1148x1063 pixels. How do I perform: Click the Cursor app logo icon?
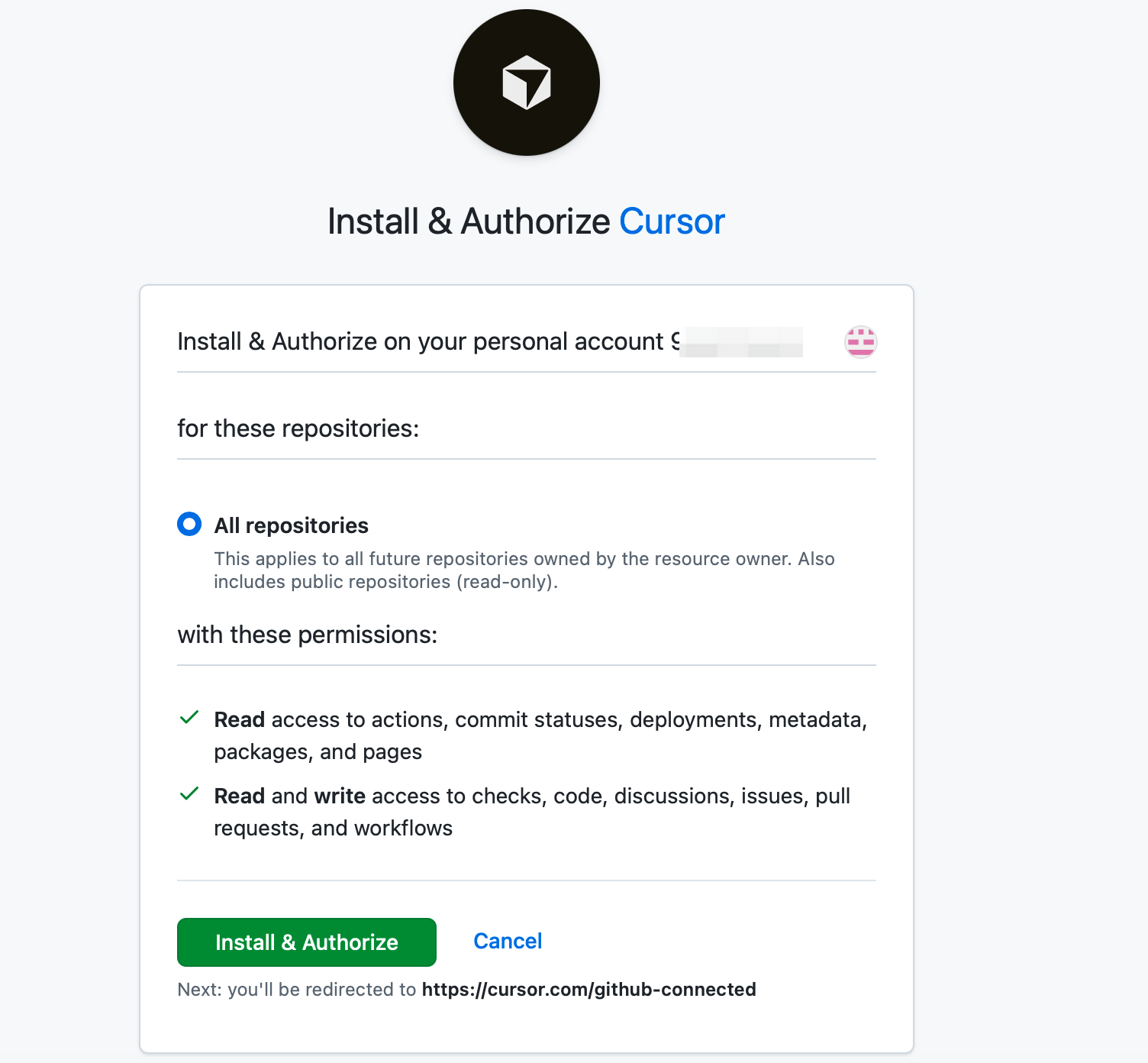click(x=527, y=82)
